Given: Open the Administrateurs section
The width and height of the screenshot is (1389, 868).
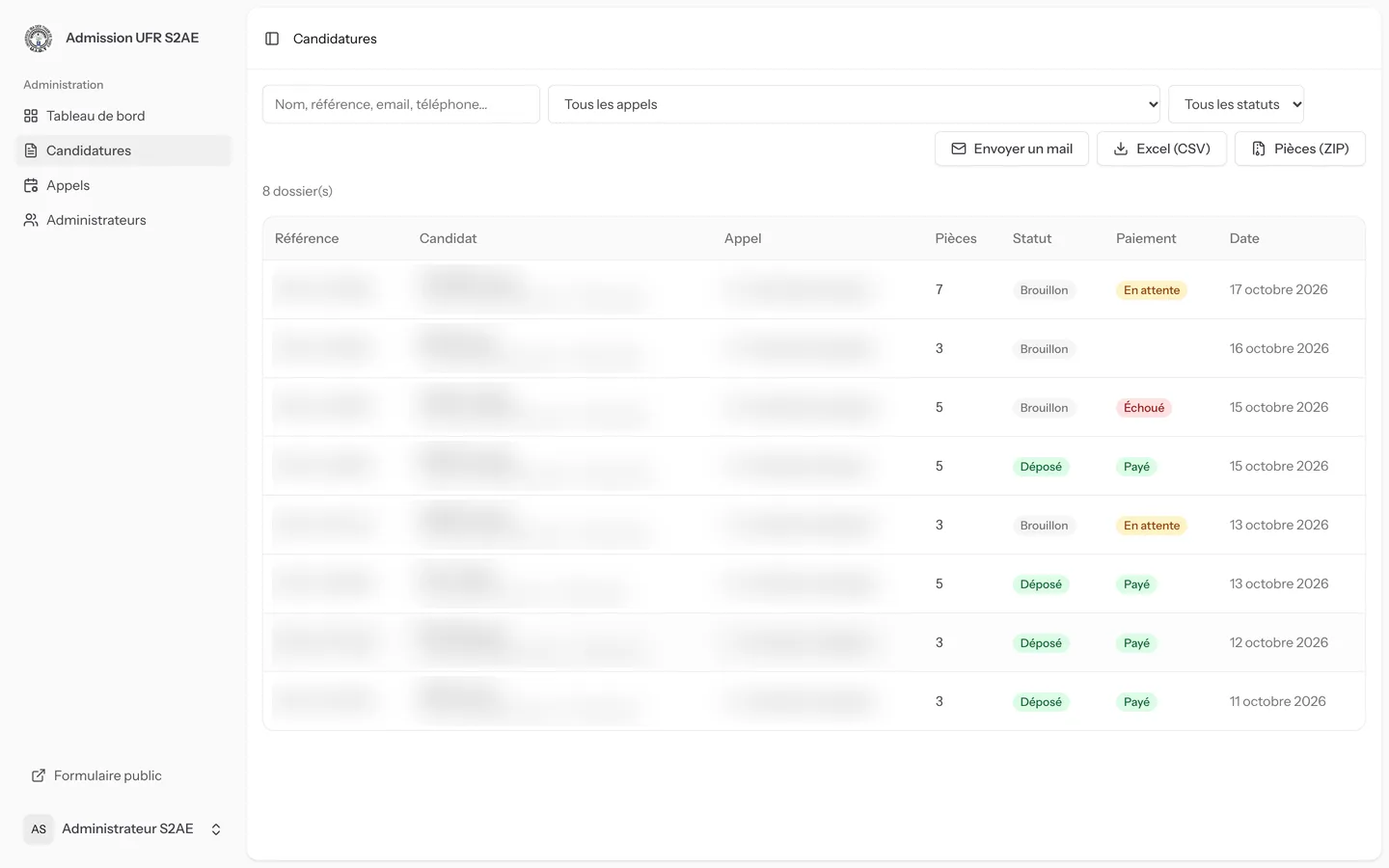Looking at the screenshot, I should coord(123,220).
